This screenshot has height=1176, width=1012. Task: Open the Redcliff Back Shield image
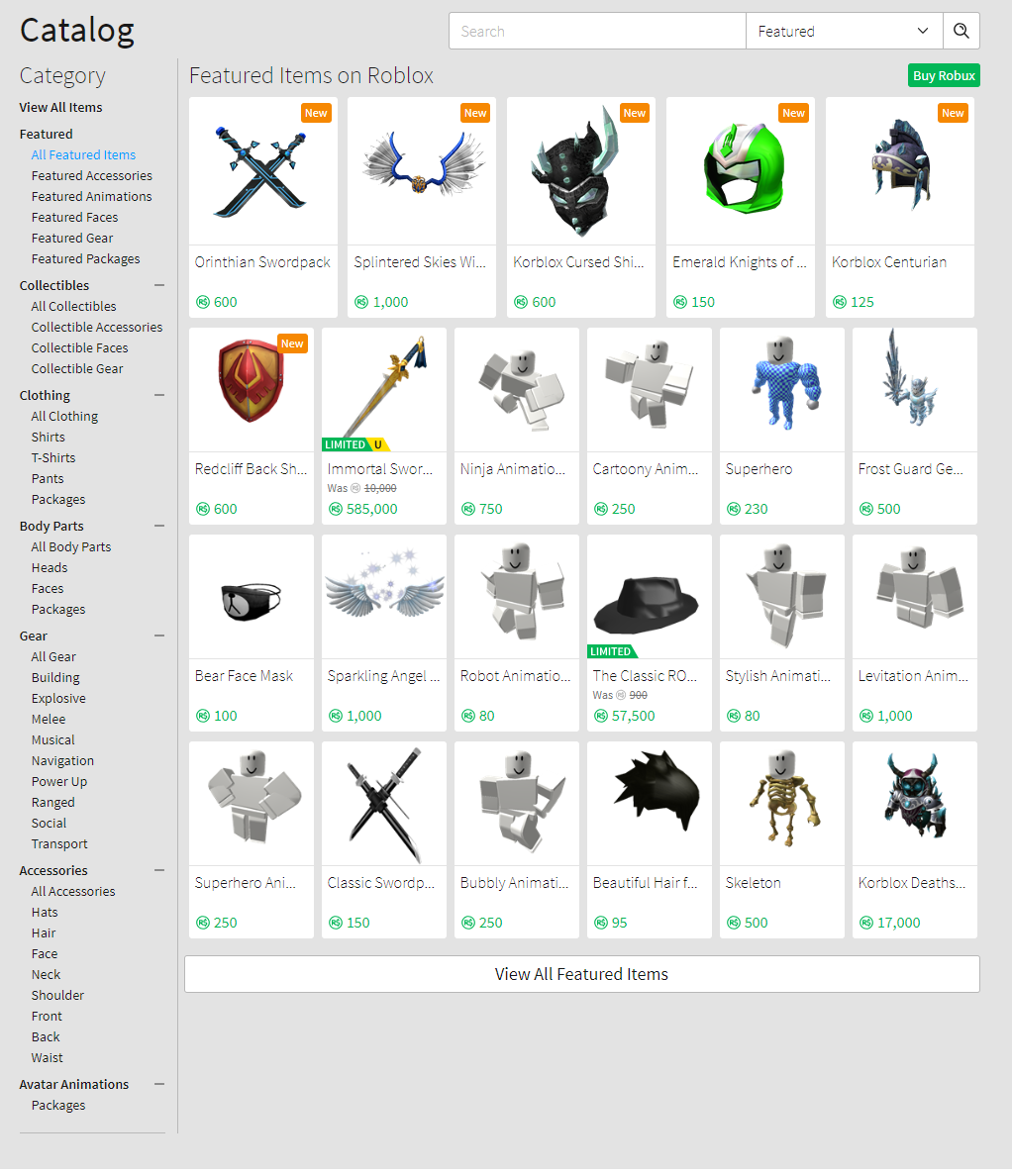[x=252, y=390]
